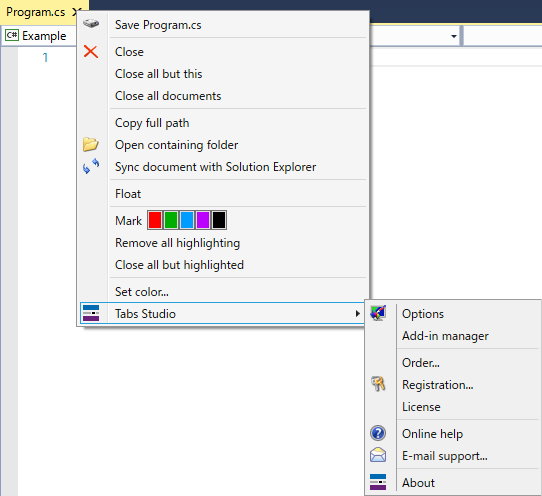Click the blue question mark help icon
The width and height of the screenshot is (542, 496).
(x=378, y=433)
